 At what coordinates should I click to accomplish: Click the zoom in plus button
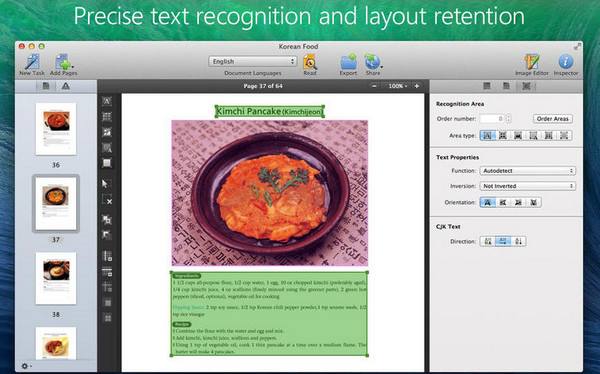(417, 86)
